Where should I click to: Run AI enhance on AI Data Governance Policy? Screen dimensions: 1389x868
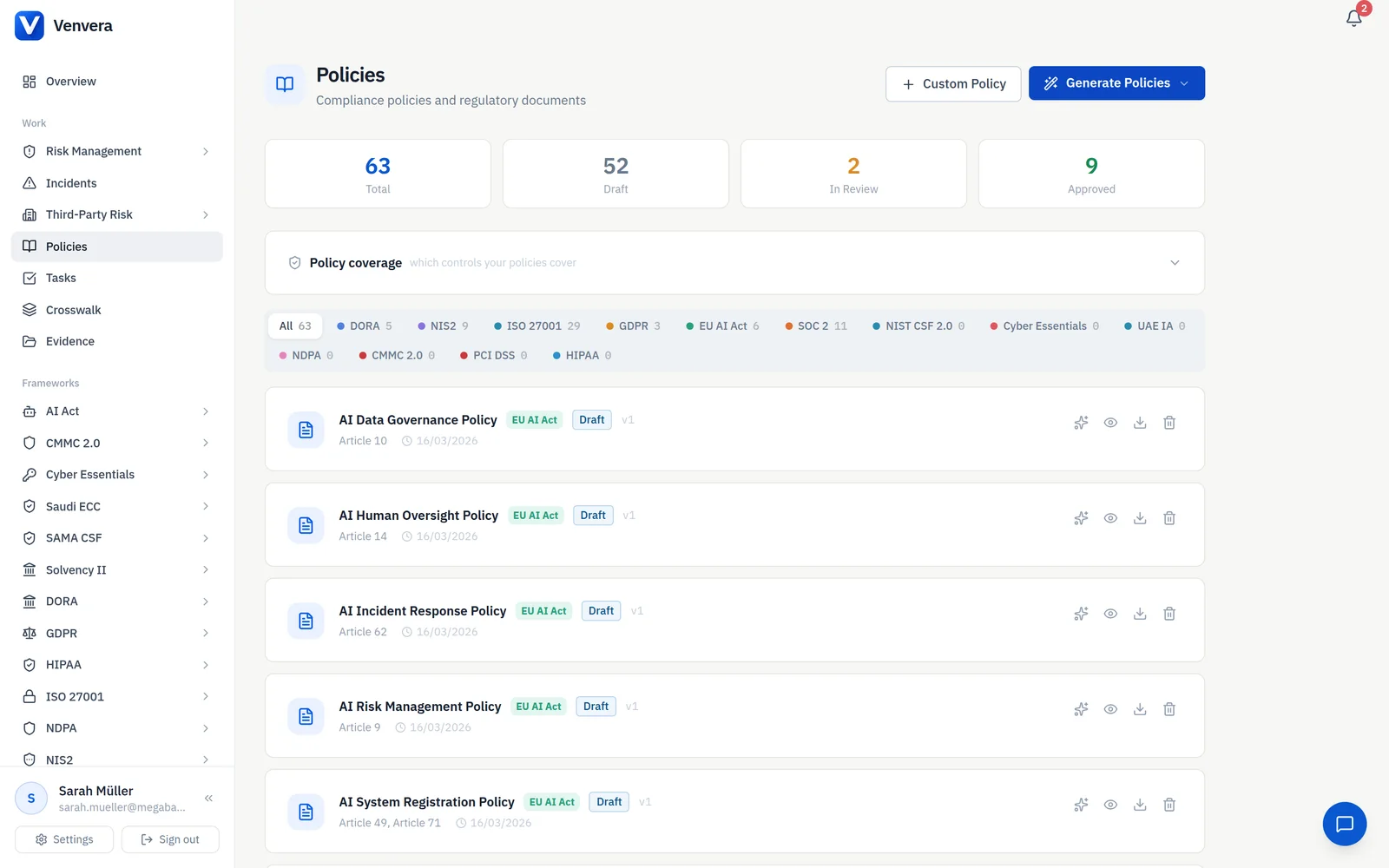(x=1081, y=423)
